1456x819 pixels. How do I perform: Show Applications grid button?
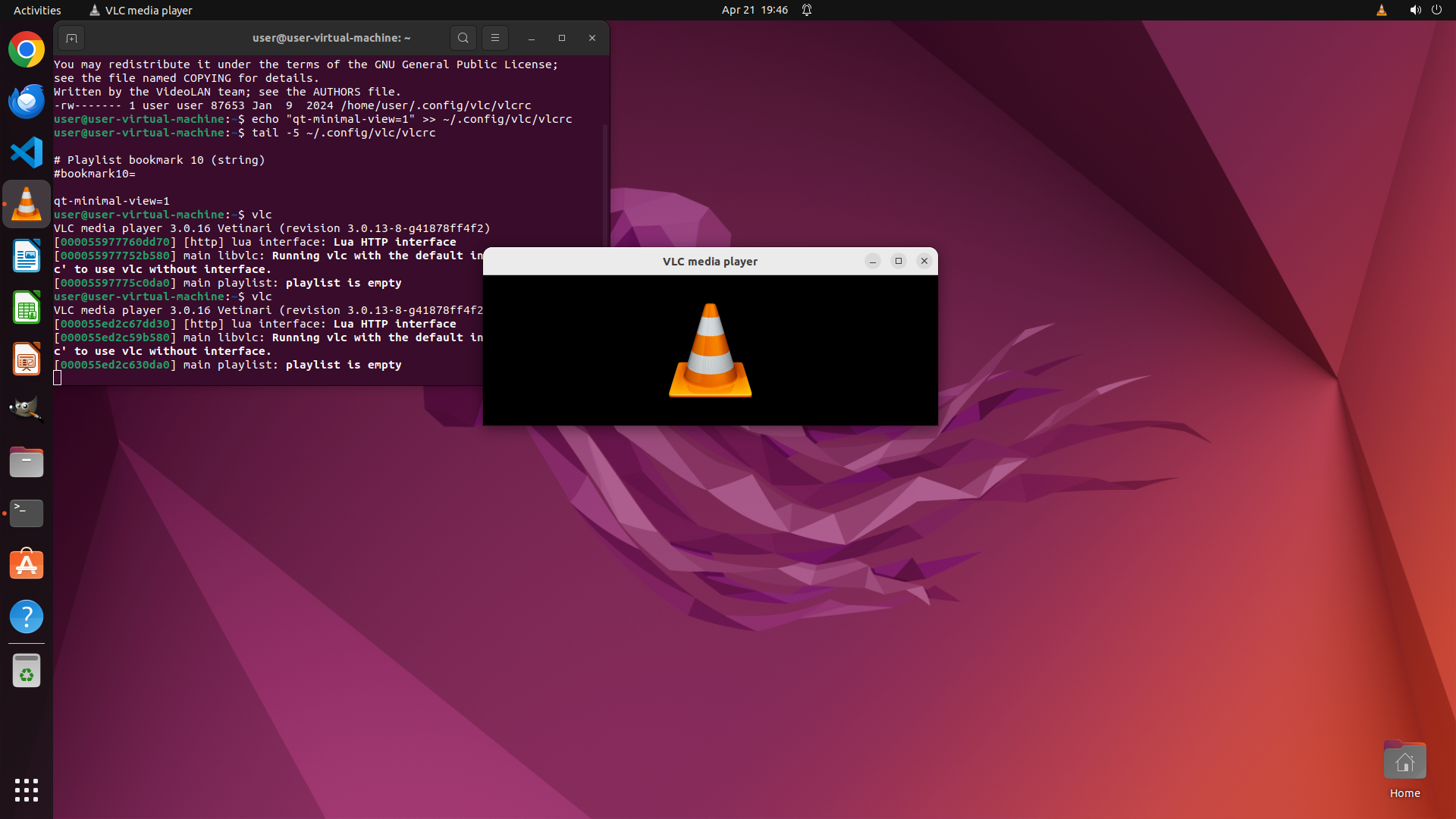coord(27,790)
